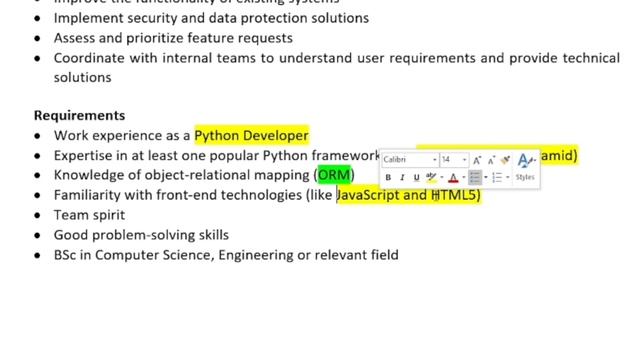Expand the bullet library dropdown arrow
The height and width of the screenshot is (360, 640).
click(x=486, y=177)
